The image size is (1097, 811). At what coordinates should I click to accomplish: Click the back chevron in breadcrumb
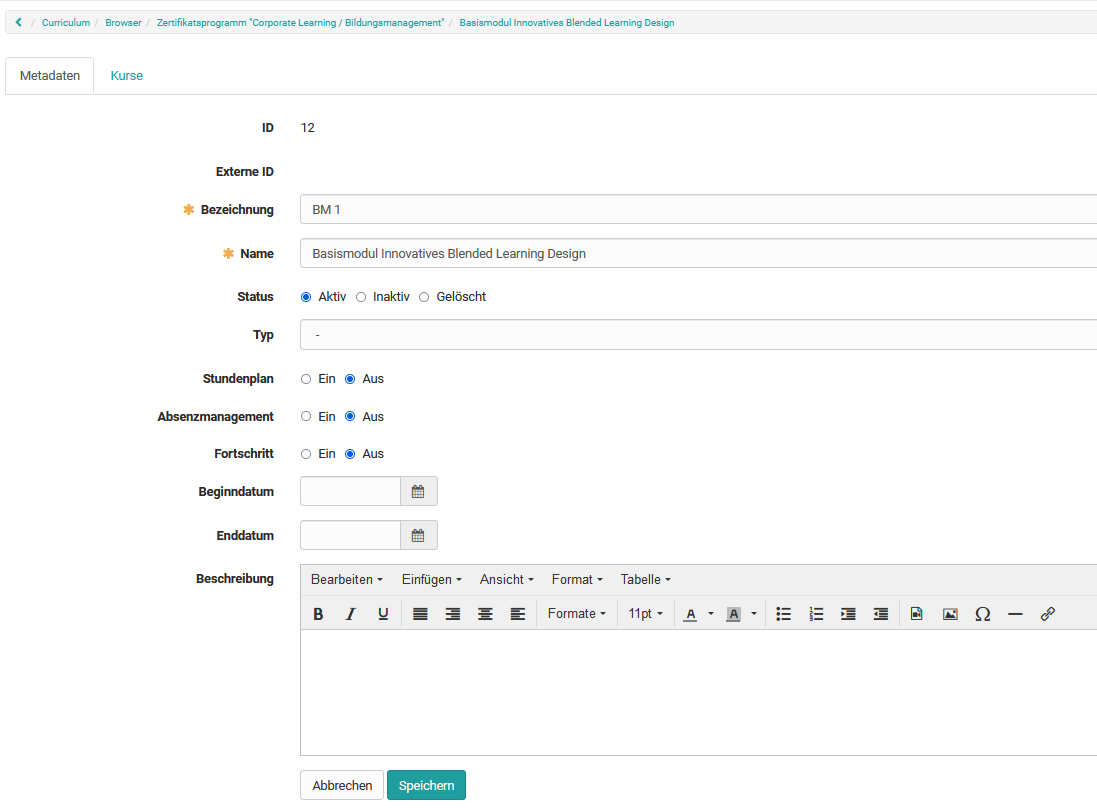coord(19,22)
